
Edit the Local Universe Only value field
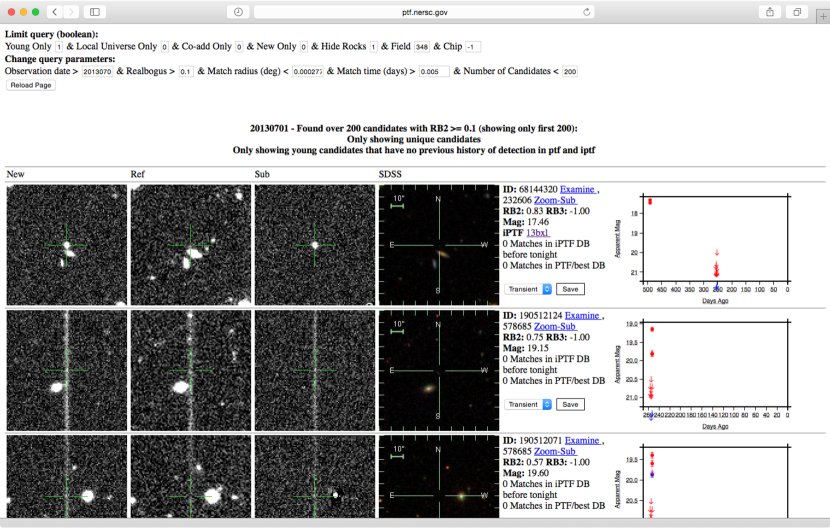pos(165,47)
